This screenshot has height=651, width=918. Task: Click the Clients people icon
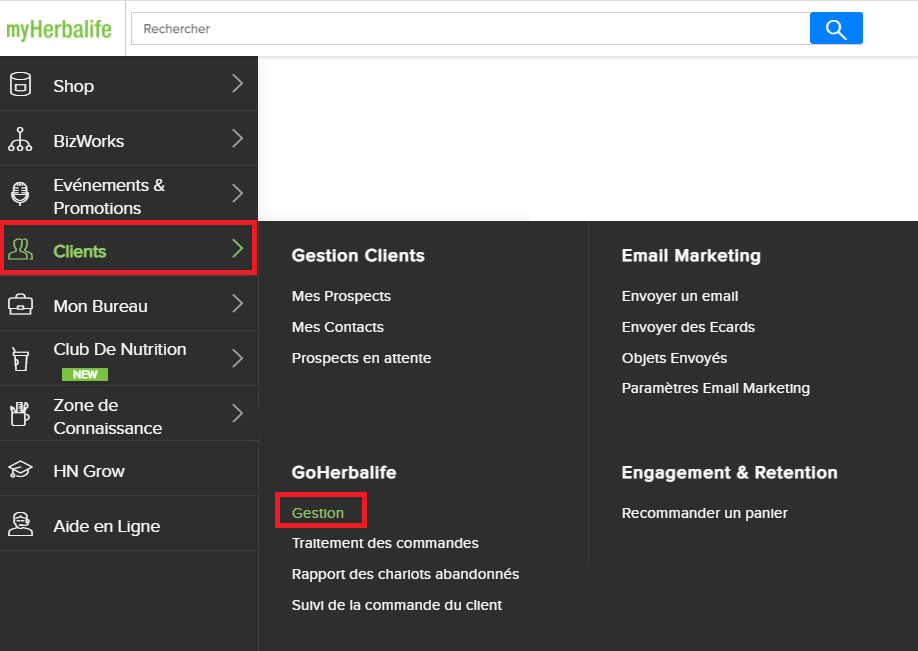pos(20,249)
